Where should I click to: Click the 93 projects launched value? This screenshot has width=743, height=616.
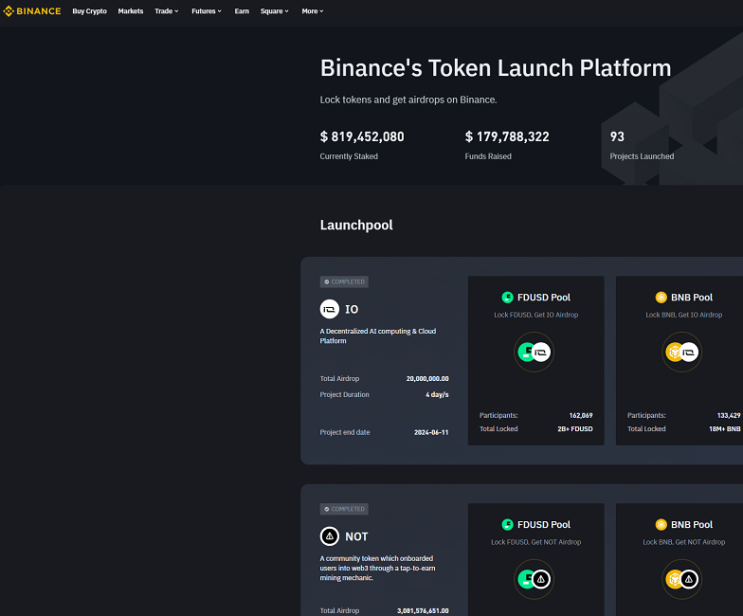617,137
